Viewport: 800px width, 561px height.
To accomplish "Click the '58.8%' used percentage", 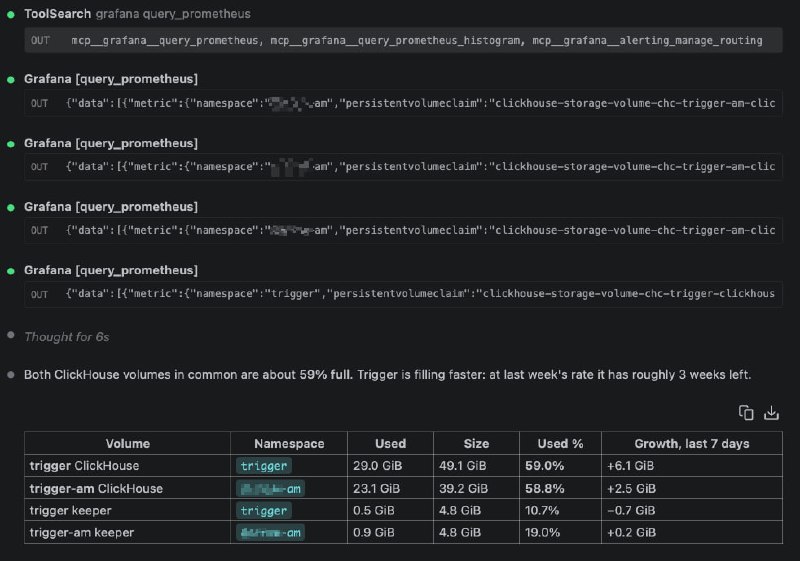I will click(544, 489).
